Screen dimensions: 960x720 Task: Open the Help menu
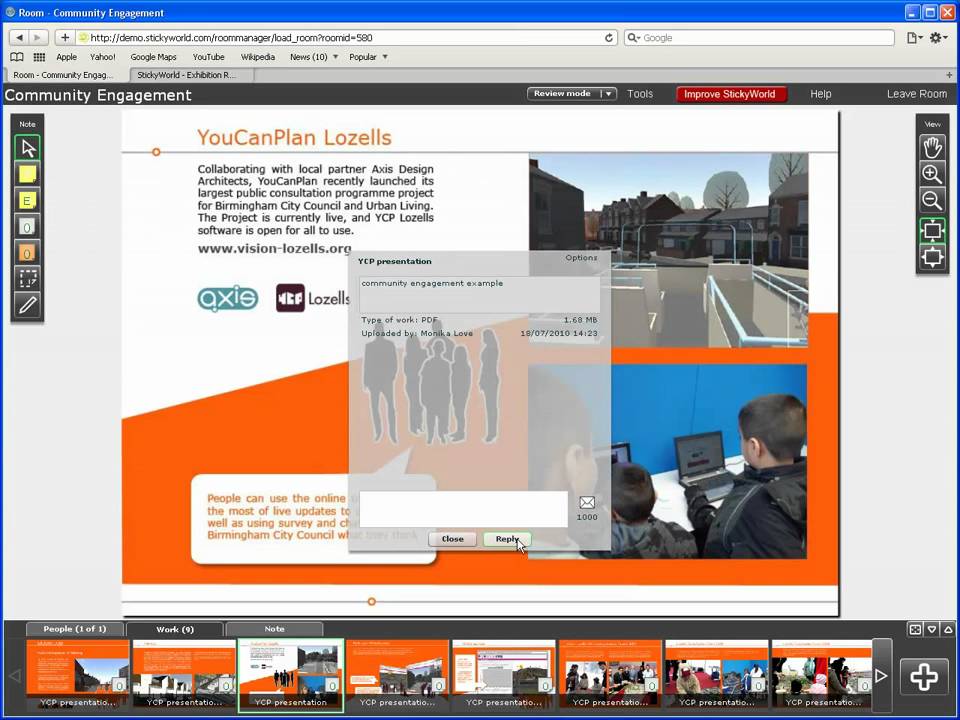pyautogui.click(x=820, y=94)
